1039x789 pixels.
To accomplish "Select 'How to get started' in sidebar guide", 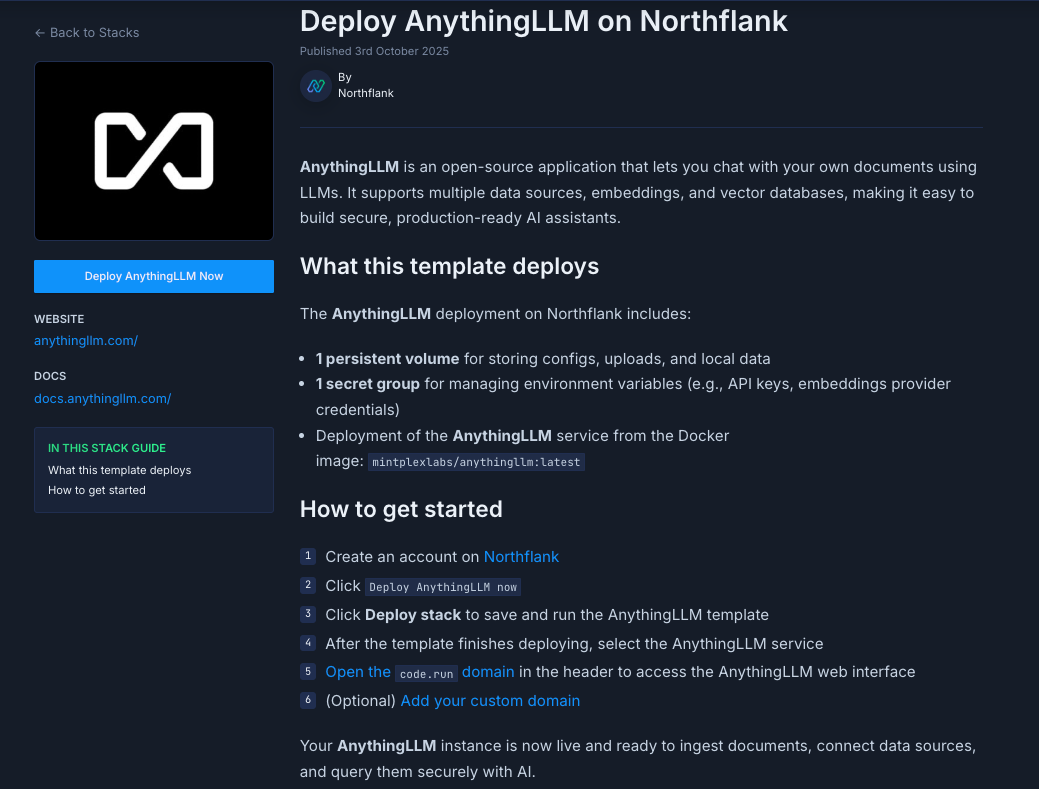I will [x=97, y=490].
